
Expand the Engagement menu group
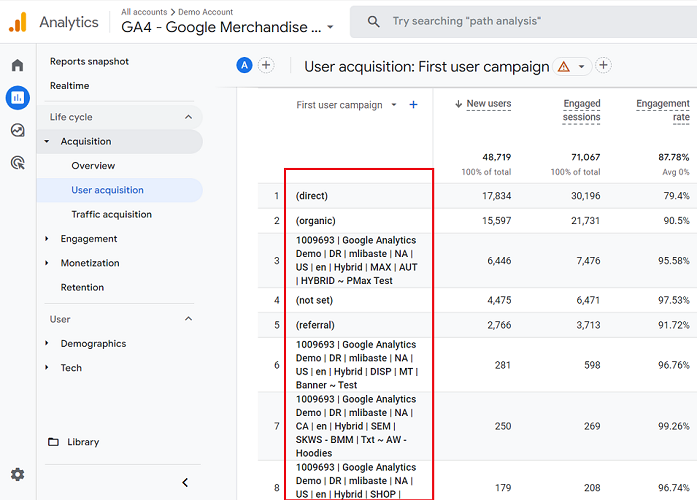pos(47,239)
